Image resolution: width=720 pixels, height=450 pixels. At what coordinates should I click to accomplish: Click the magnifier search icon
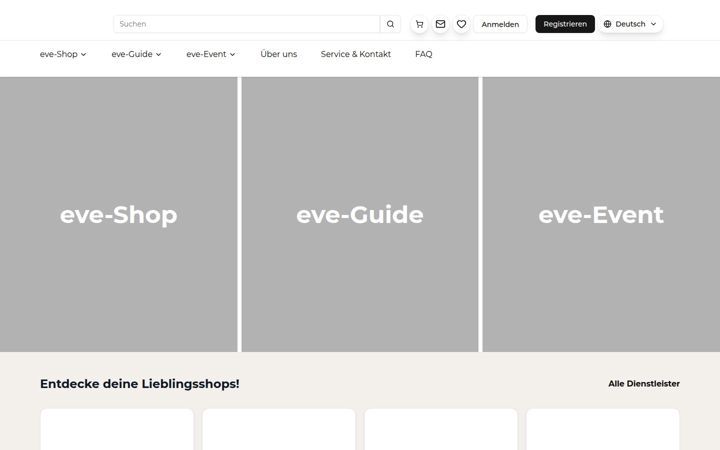[390, 24]
